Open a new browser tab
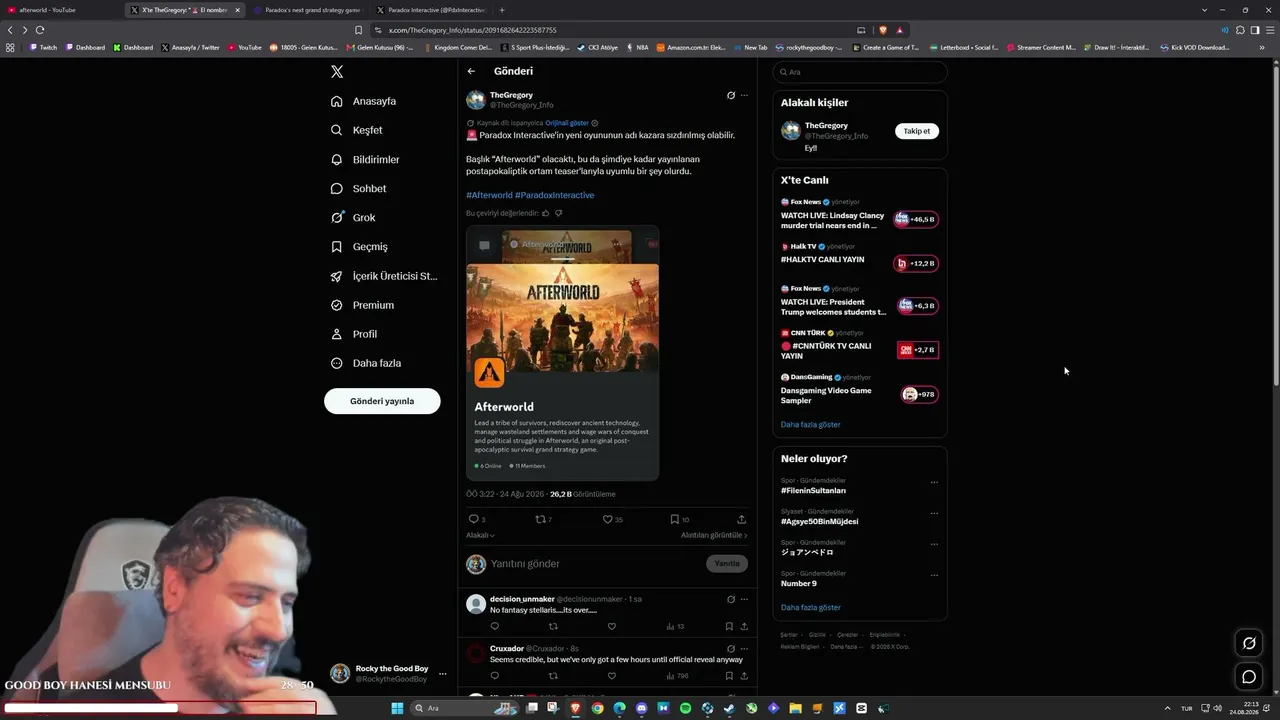This screenshot has width=1280, height=720. (x=502, y=10)
